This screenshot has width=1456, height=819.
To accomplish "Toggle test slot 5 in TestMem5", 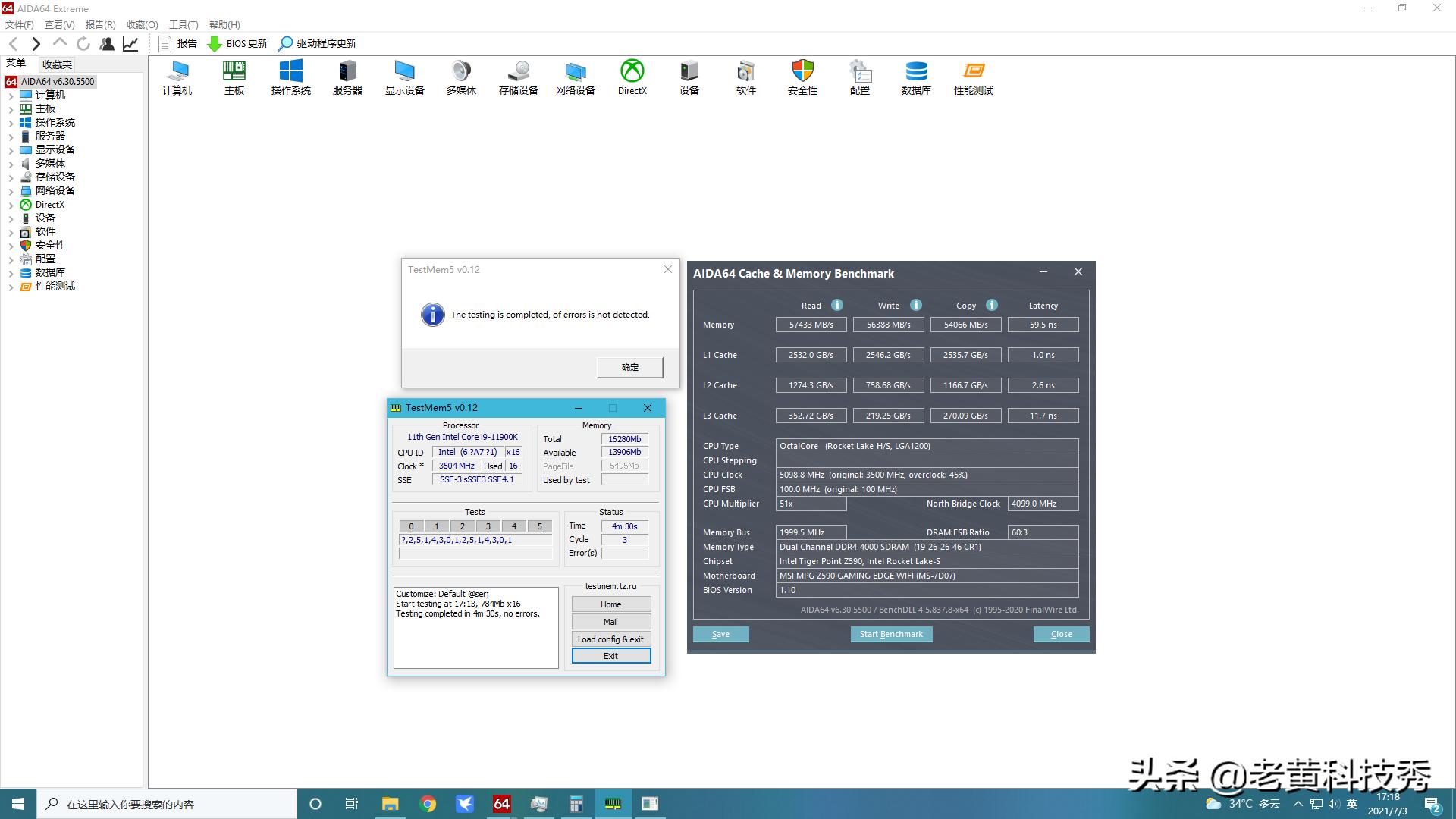I will click(539, 526).
